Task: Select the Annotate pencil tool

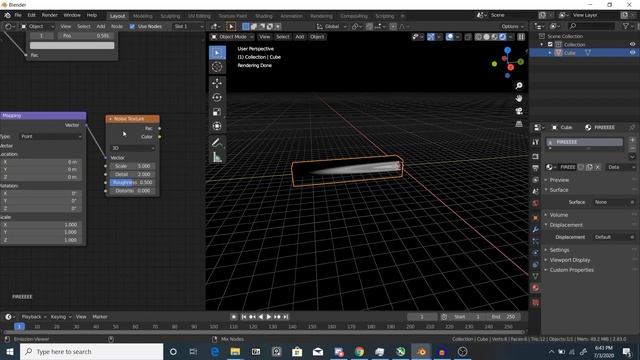Action: [x=217, y=142]
